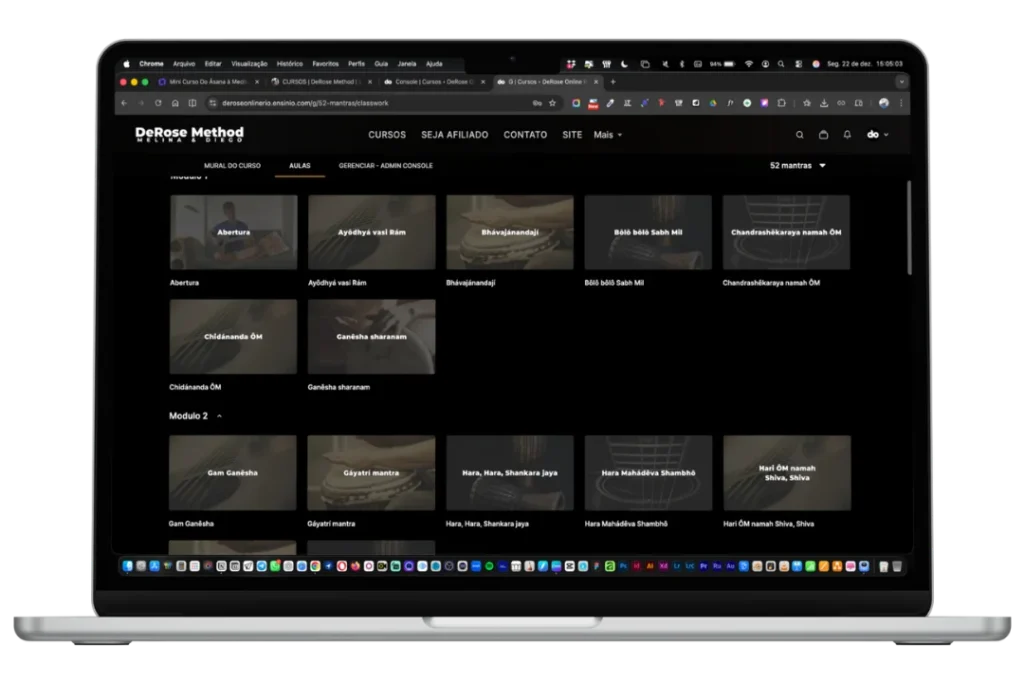
Task: Open the CONTATO link
Action: (525, 135)
